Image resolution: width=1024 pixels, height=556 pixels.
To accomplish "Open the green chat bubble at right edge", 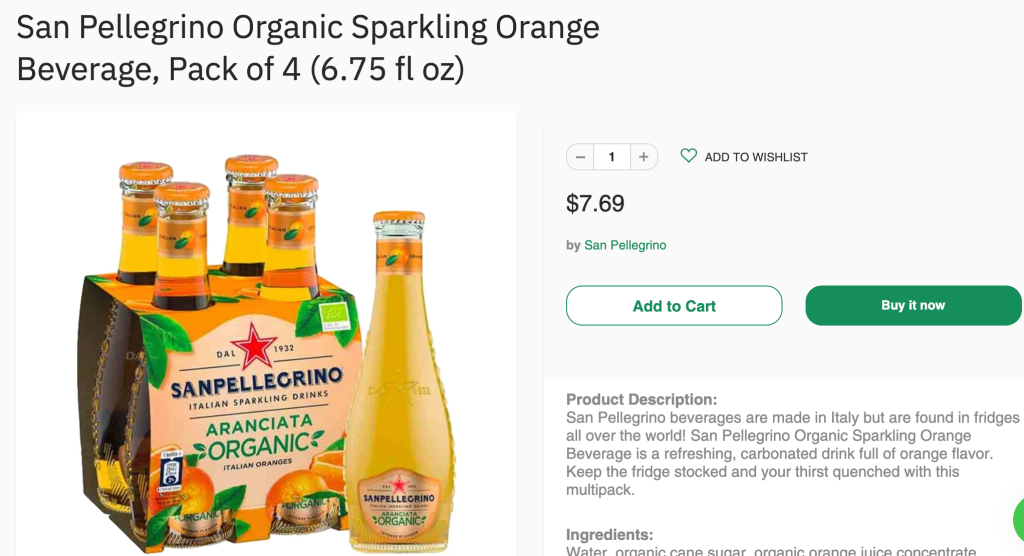I will (1019, 518).
